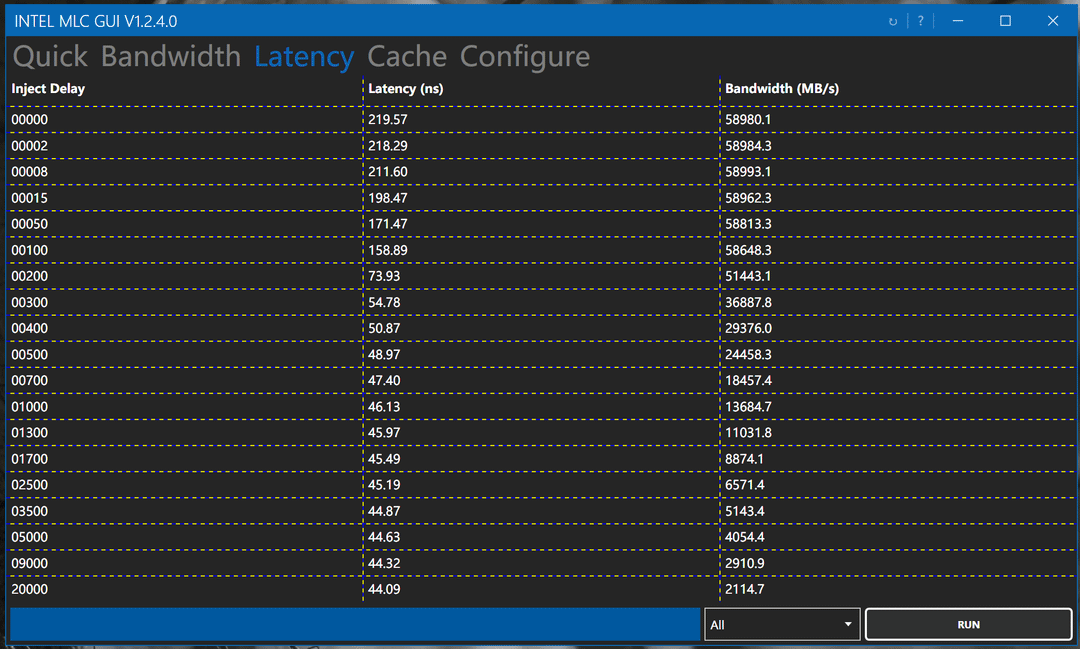Click the blue progress bar
Viewport: 1080px width, 649px height.
coord(355,624)
